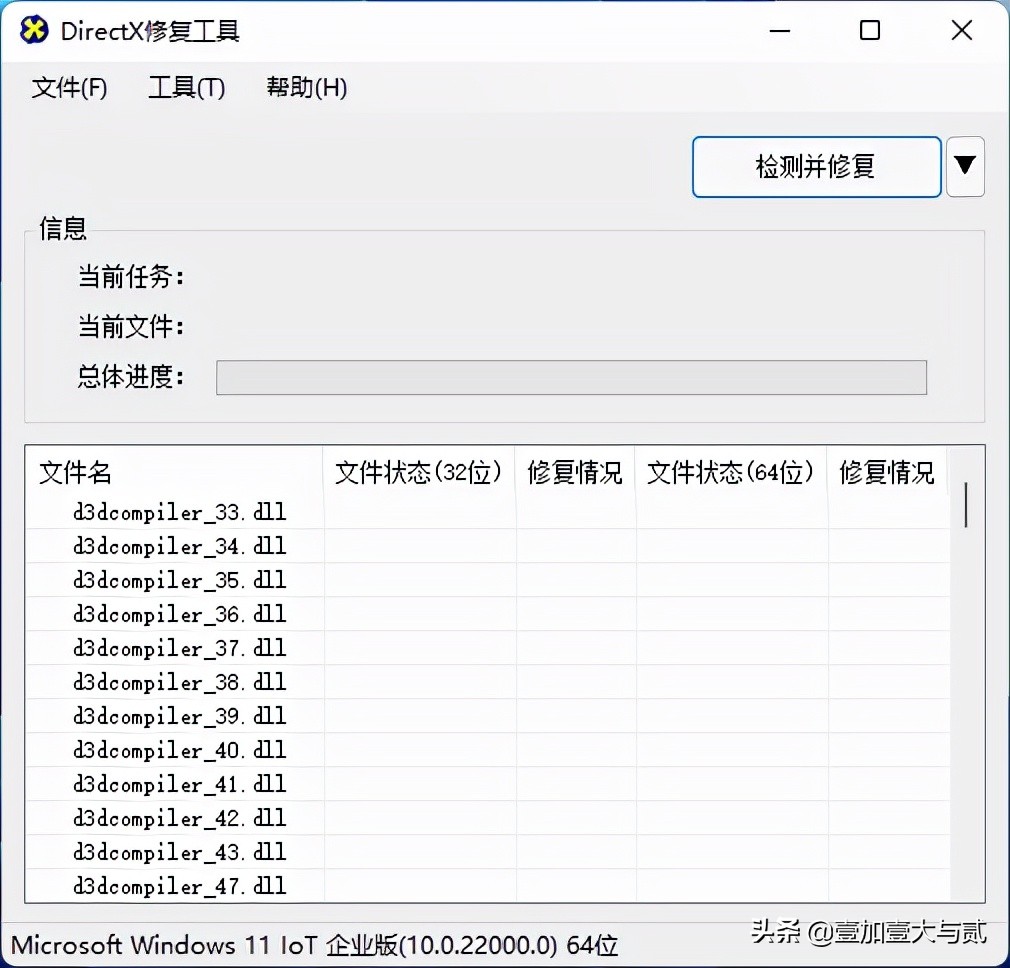The image size is (1010, 968).
Task: Click the file list scrollbar
Action: pos(964,505)
